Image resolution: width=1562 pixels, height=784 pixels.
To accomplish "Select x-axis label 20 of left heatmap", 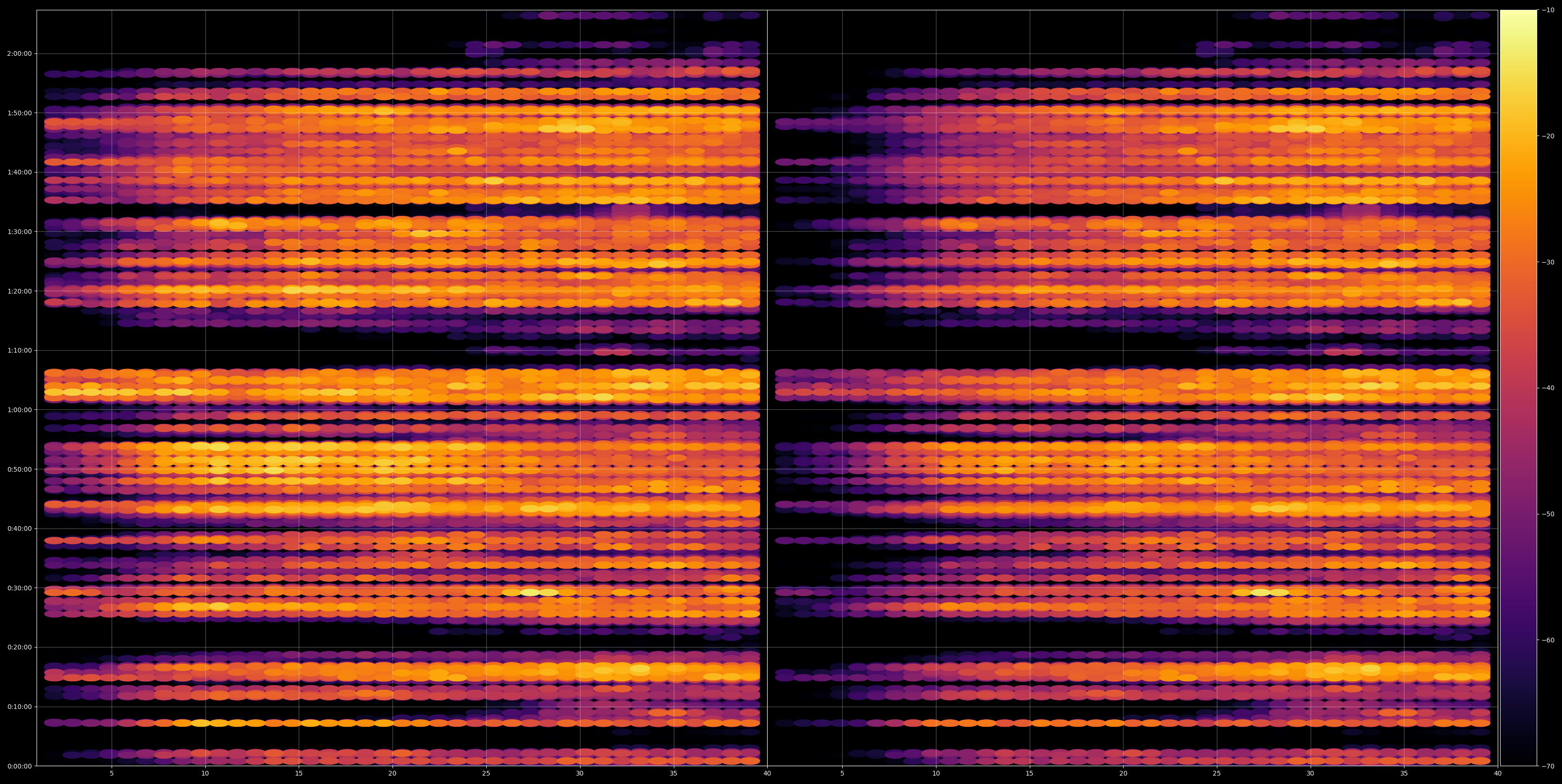I will 392,774.
